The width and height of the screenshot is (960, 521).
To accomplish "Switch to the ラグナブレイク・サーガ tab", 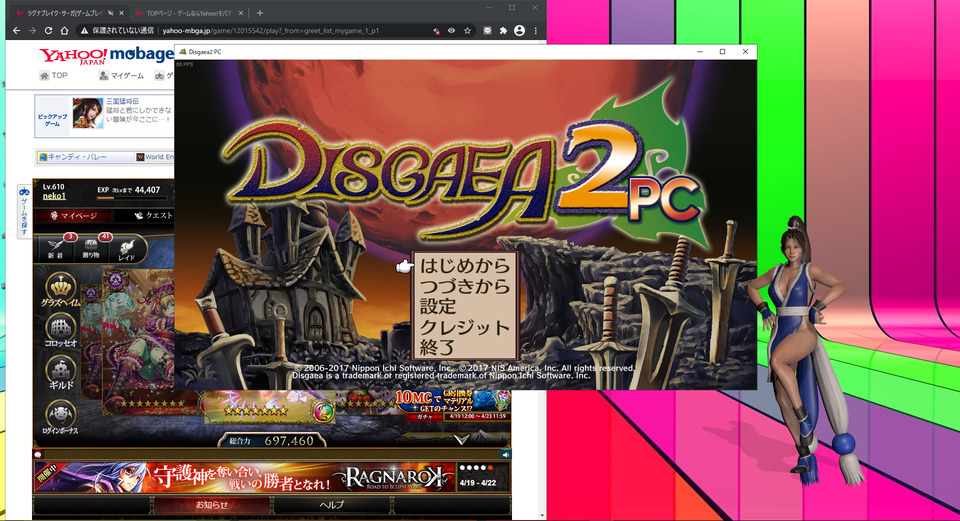I will coord(64,13).
